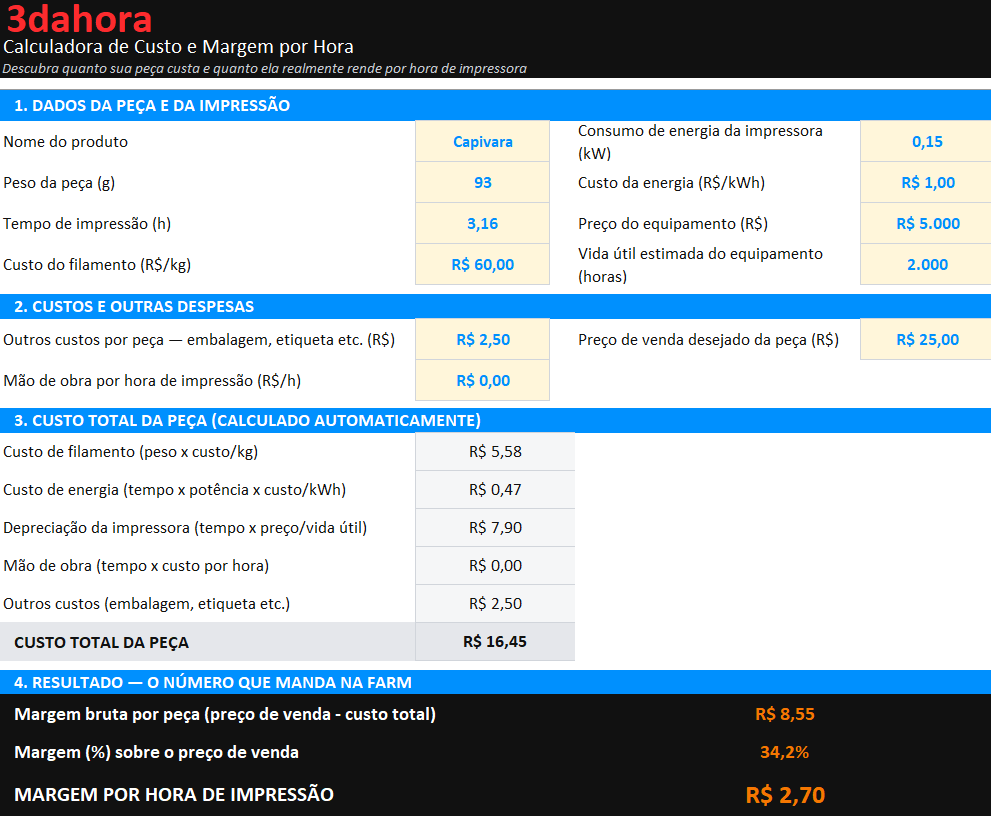Select total piece cost R$ 16,45
The image size is (991, 816).
pyautogui.click(x=495, y=642)
